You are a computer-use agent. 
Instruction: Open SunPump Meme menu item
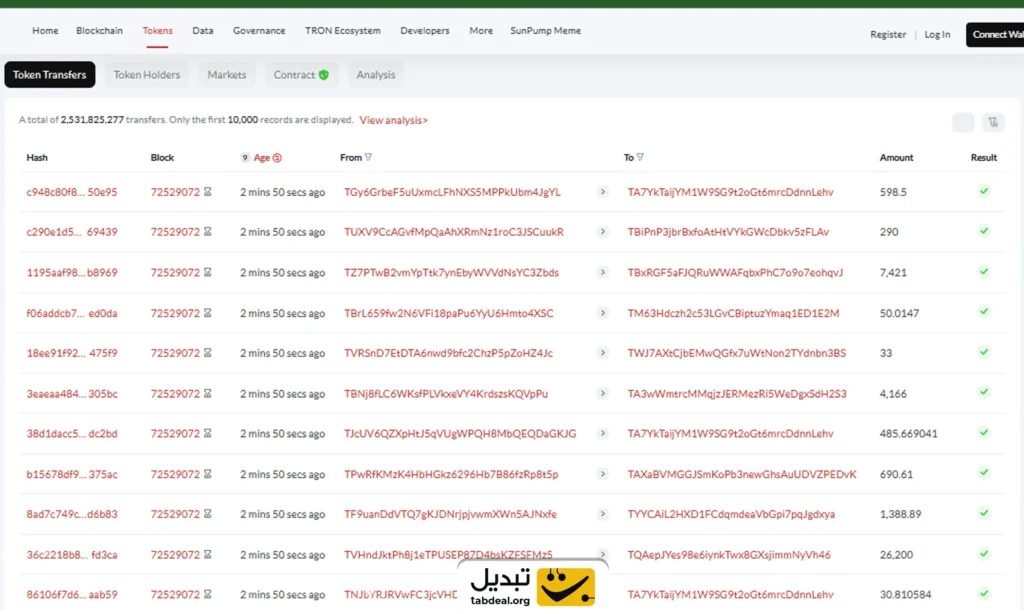tap(545, 31)
